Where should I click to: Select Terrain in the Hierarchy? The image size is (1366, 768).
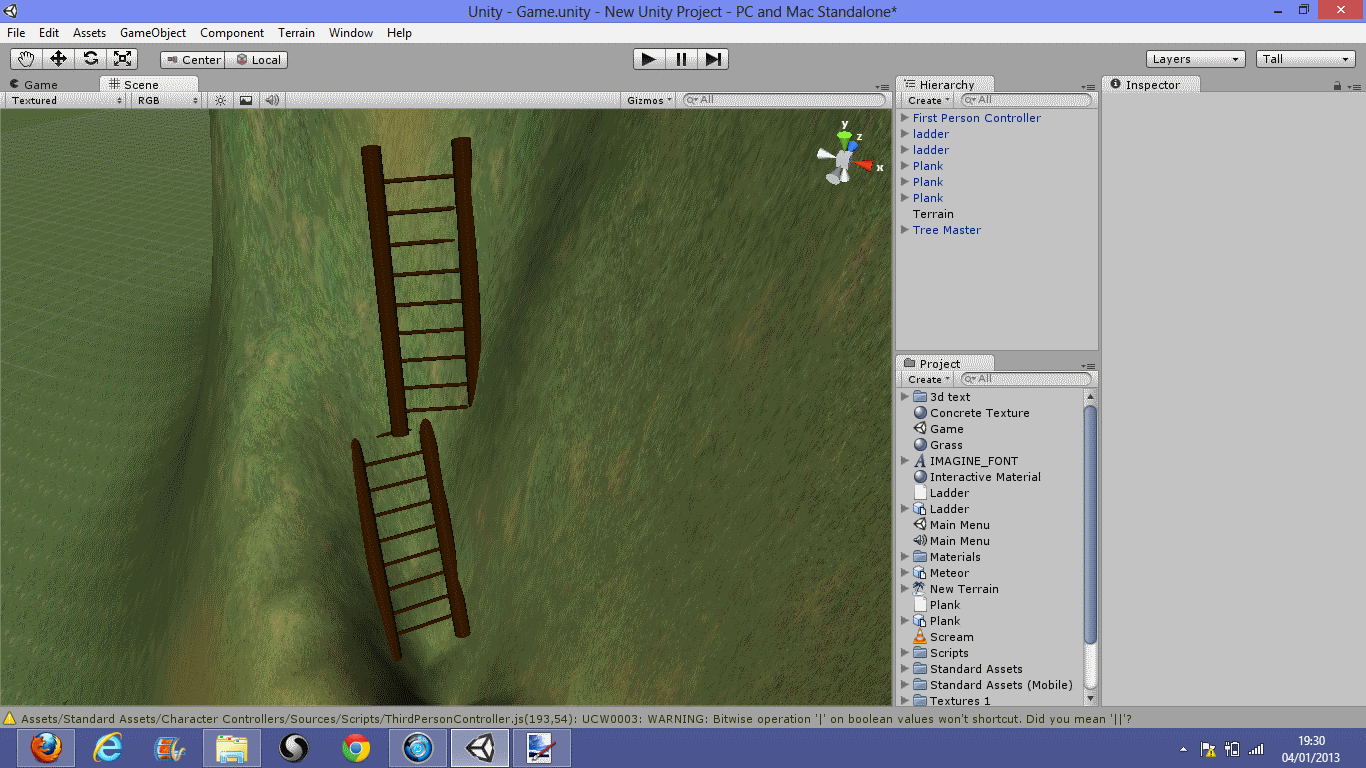(933, 214)
